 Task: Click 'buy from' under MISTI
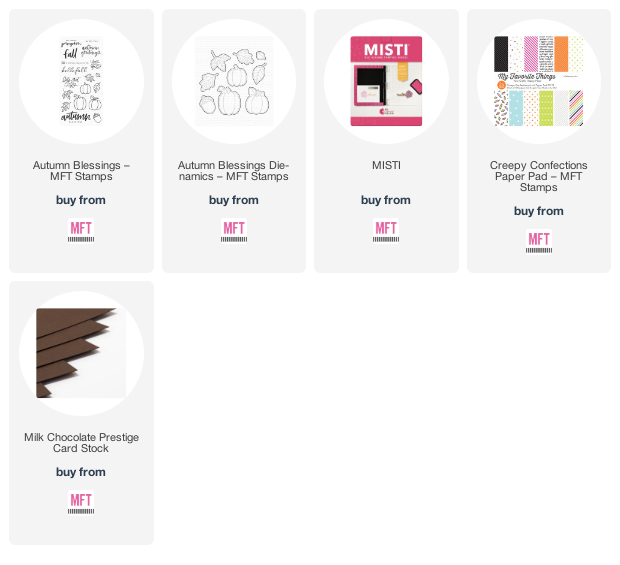(x=386, y=200)
